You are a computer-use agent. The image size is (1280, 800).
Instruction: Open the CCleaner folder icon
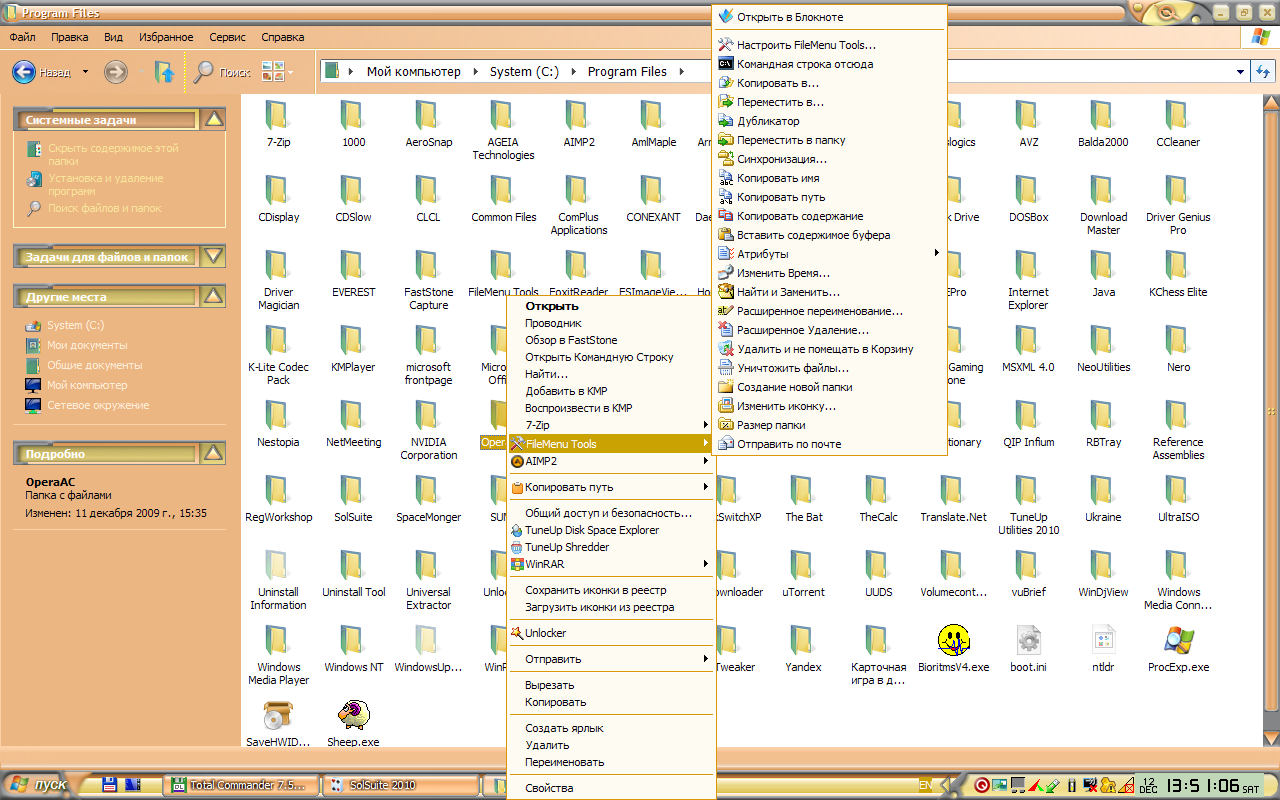[1177, 116]
